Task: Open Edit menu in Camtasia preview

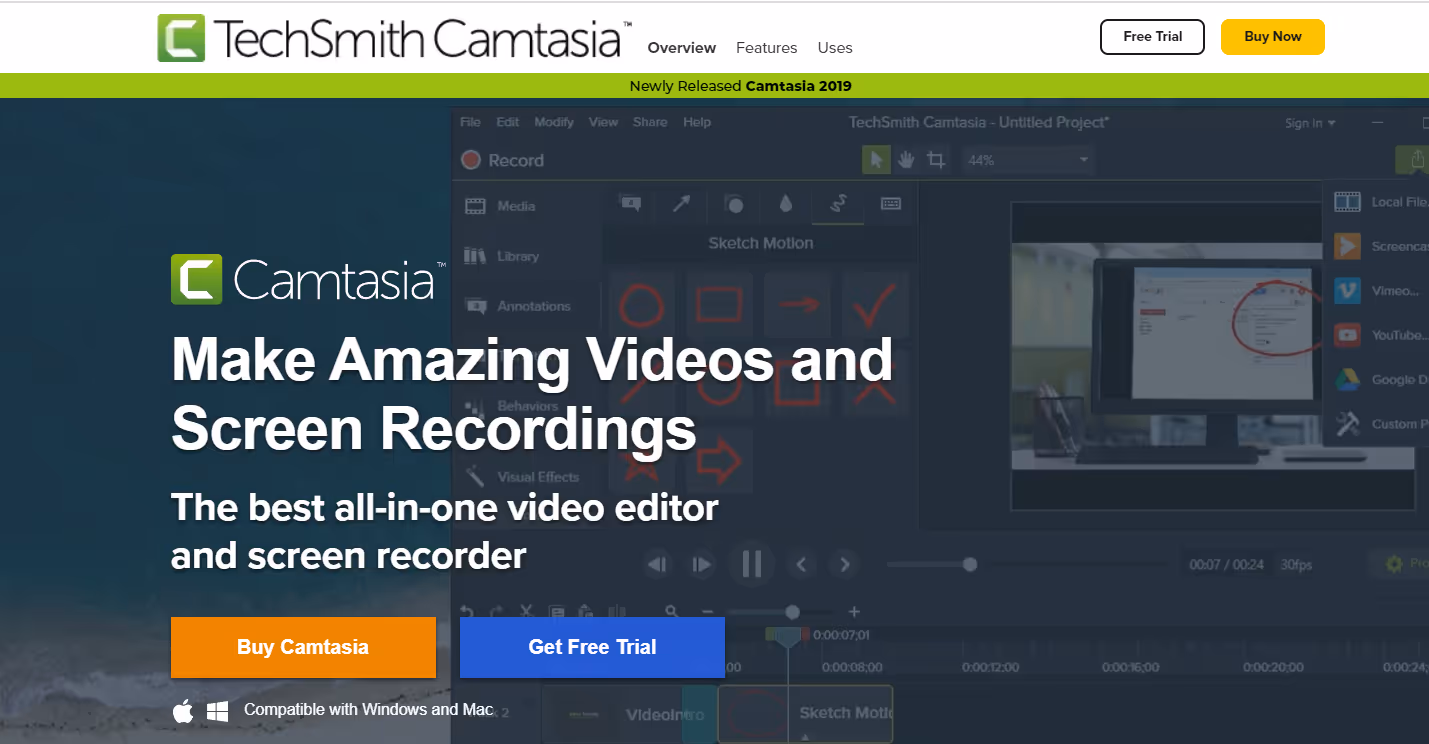Action: click(x=508, y=122)
